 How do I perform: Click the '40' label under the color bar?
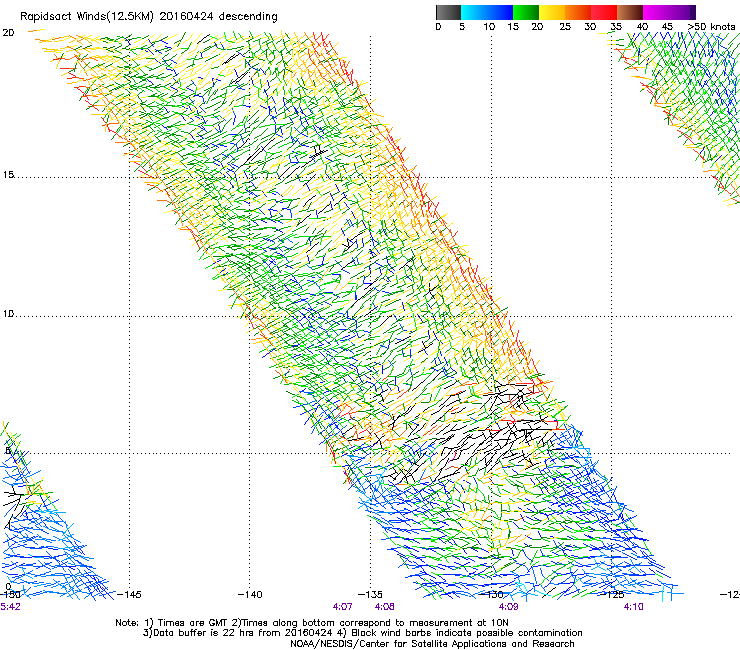[x=642, y=27]
